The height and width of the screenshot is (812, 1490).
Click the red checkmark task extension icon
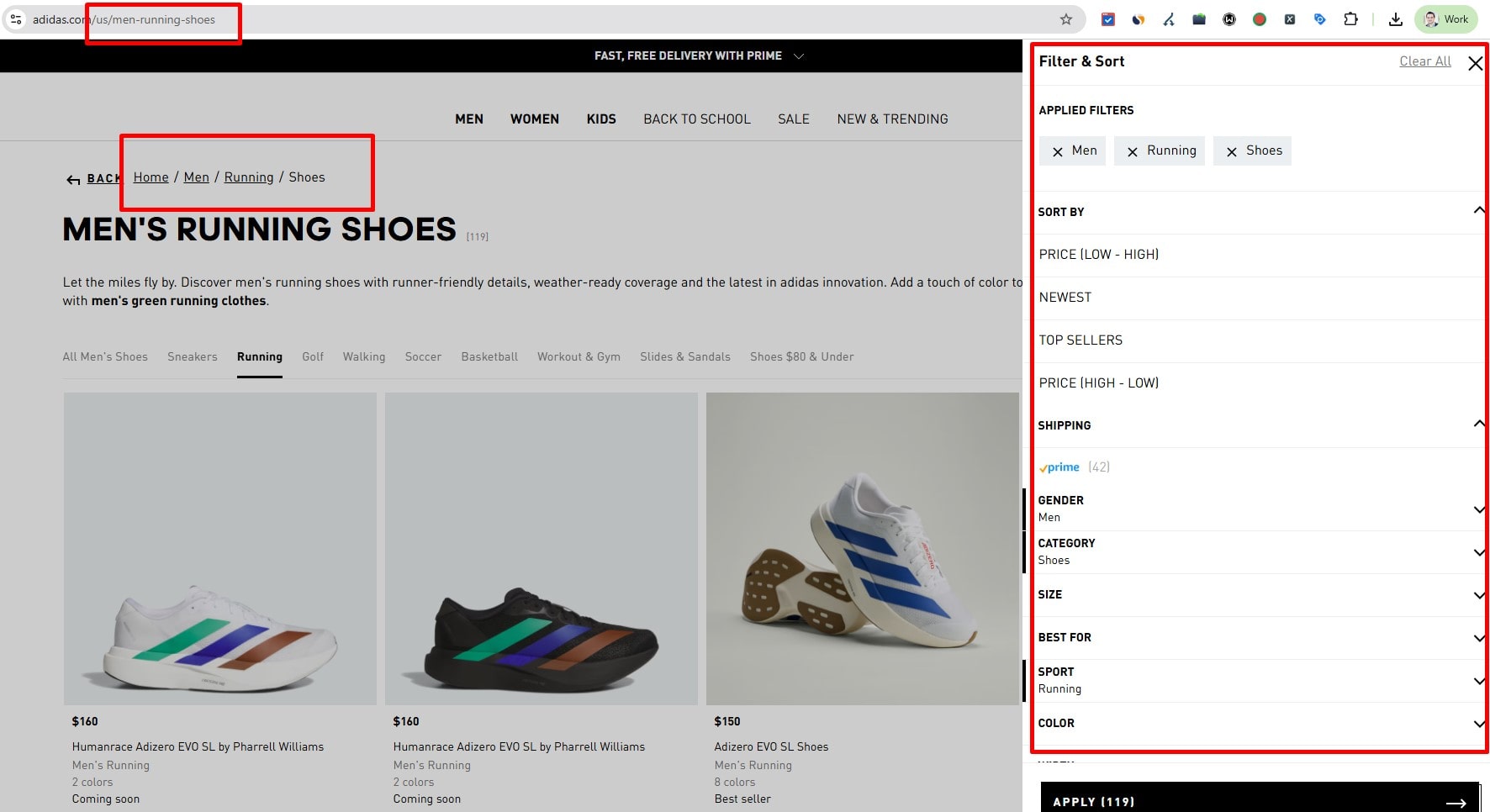pyautogui.click(x=1108, y=18)
